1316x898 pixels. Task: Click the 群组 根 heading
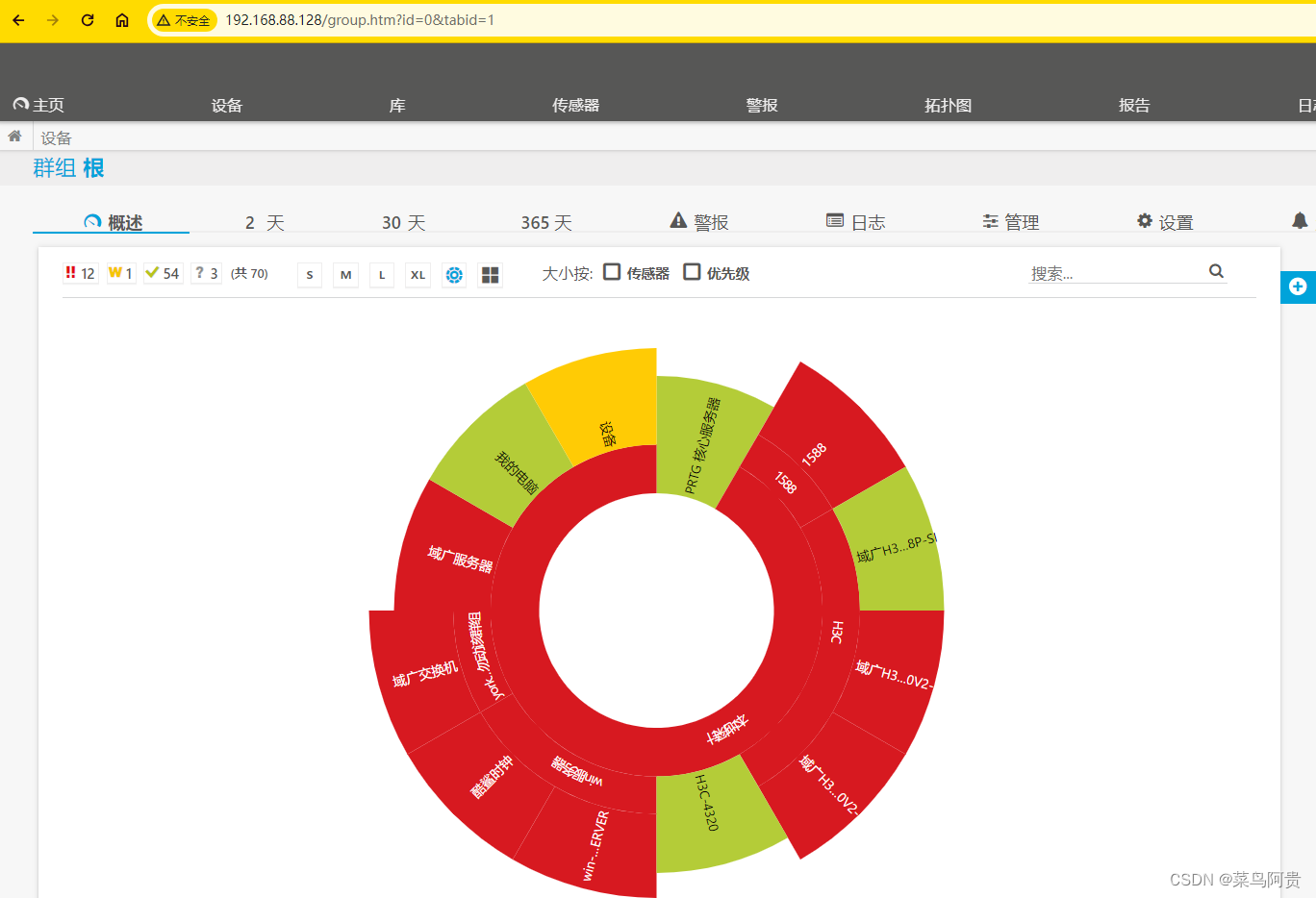click(x=68, y=168)
